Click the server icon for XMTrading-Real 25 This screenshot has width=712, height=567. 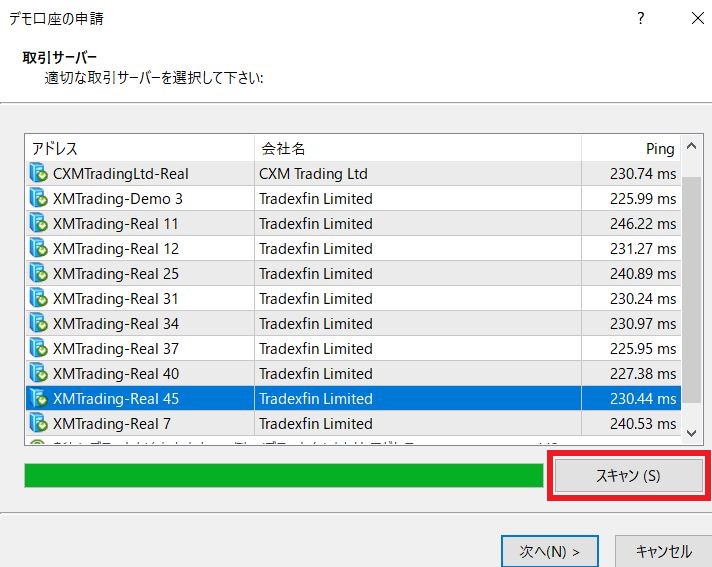[x=39, y=274]
